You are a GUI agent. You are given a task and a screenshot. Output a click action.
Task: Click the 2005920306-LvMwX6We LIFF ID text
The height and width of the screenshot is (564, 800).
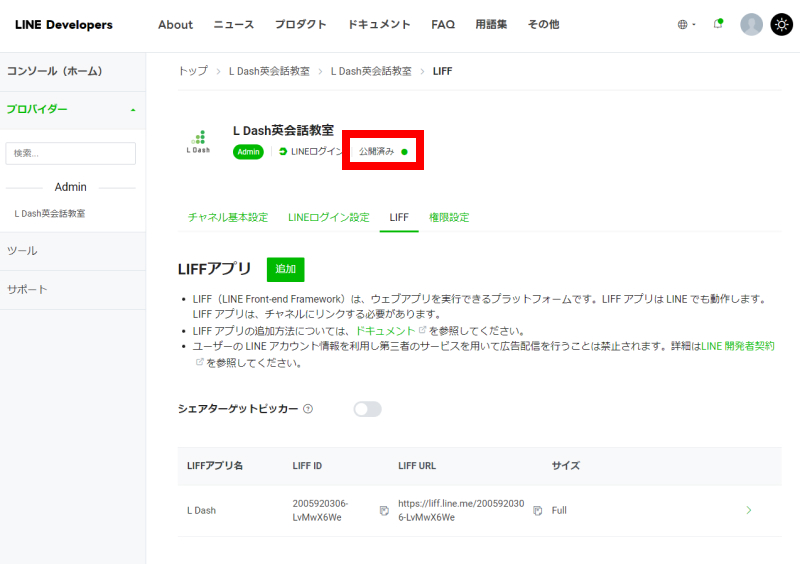(x=320, y=510)
